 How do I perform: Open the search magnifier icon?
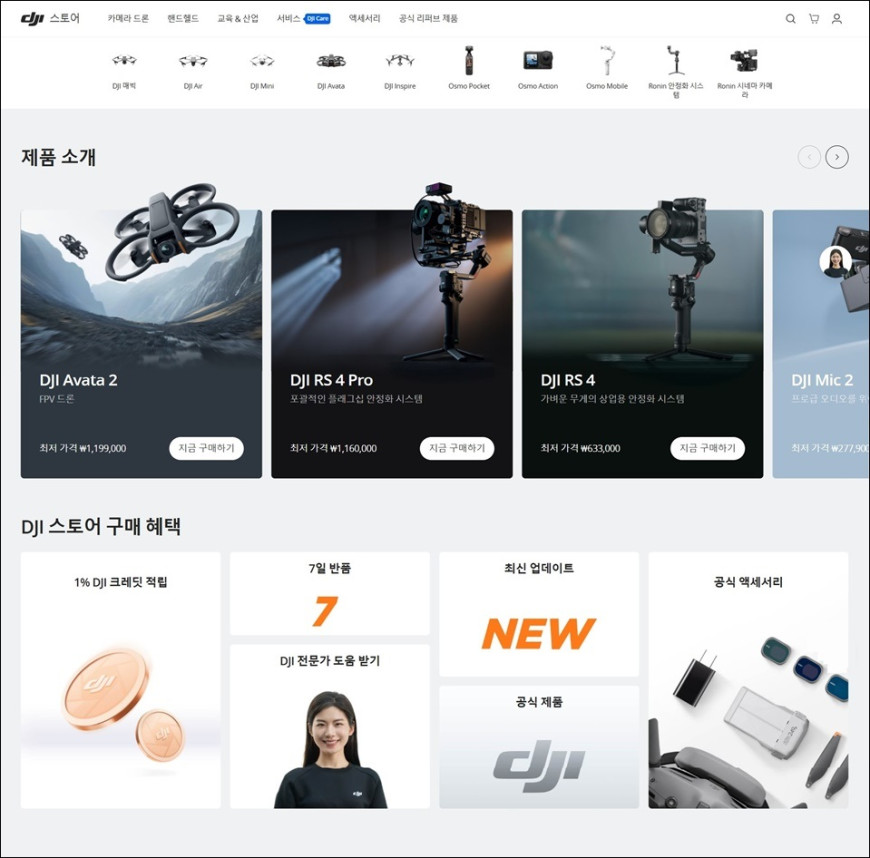[x=791, y=19]
